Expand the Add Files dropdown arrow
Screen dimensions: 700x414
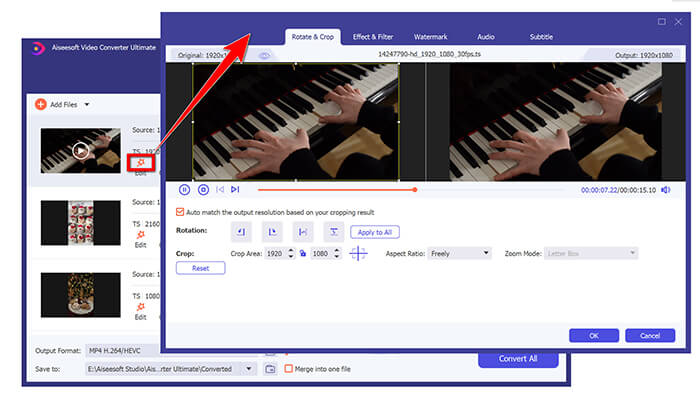click(x=87, y=105)
